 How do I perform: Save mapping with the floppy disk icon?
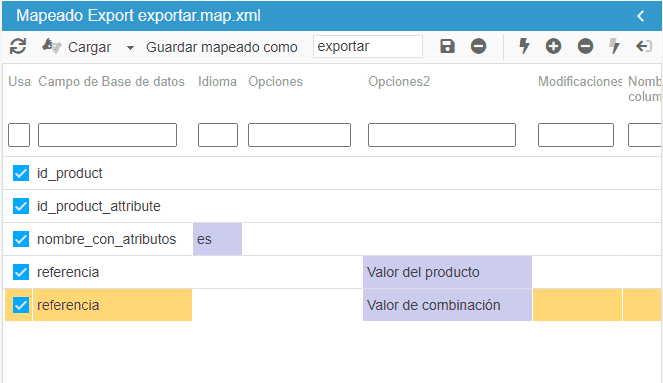447,46
